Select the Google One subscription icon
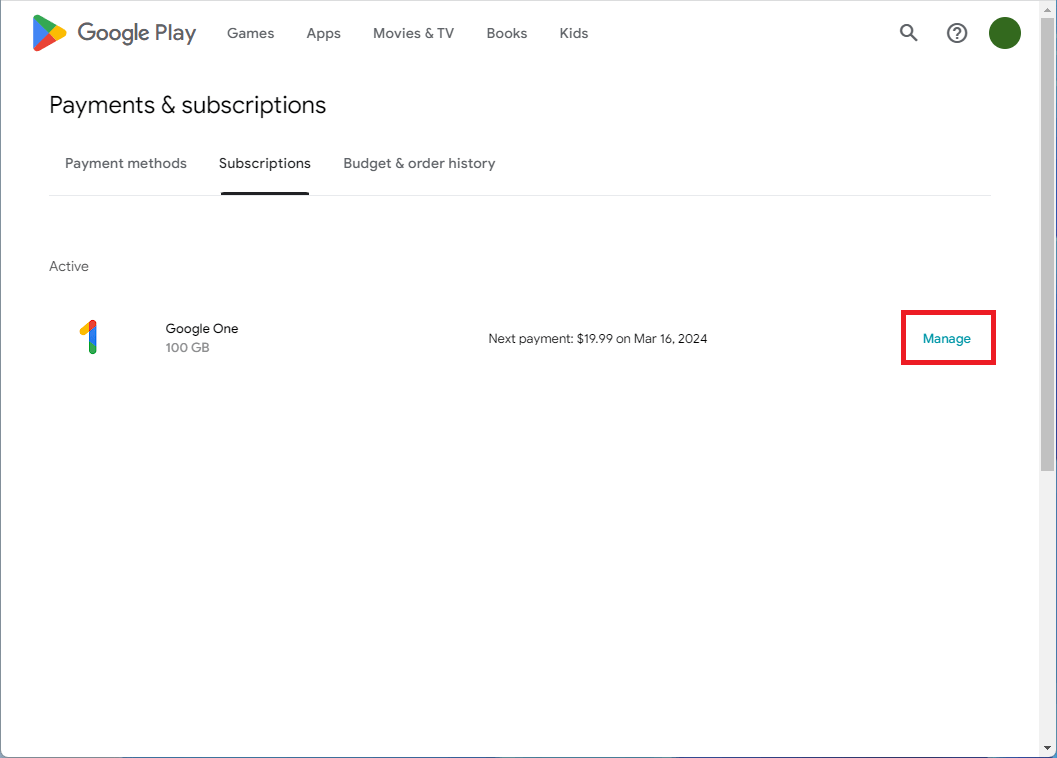The width and height of the screenshot is (1057, 758). (91, 337)
